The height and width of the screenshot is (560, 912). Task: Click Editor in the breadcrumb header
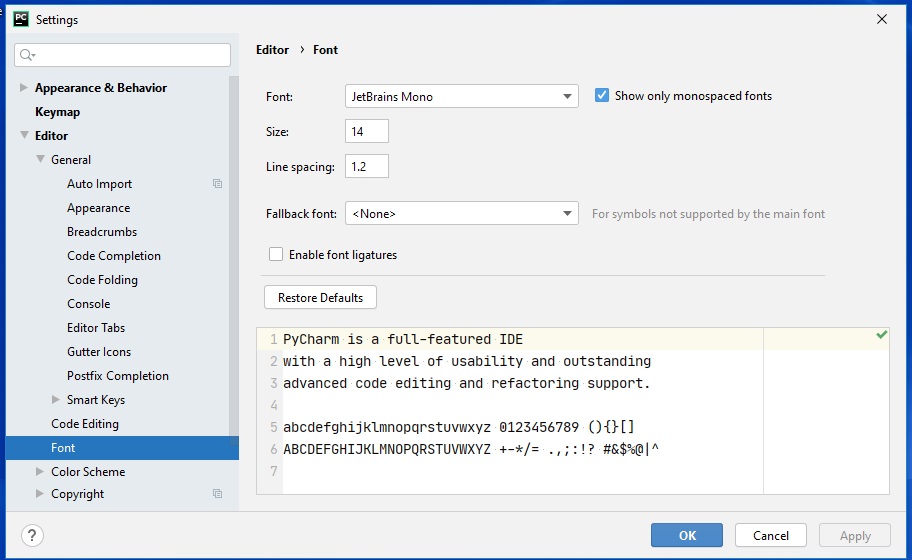pos(272,50)
